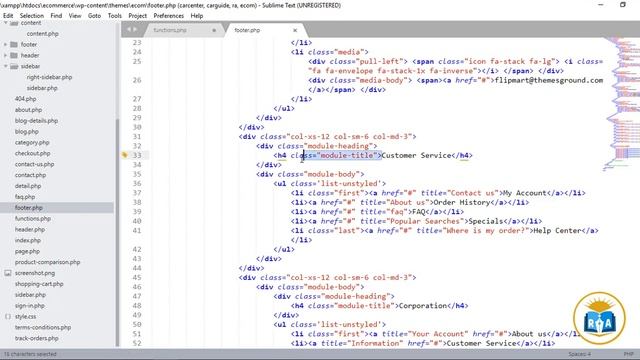
Task: Open right-sidebar.php file
Action: [49, 77]
